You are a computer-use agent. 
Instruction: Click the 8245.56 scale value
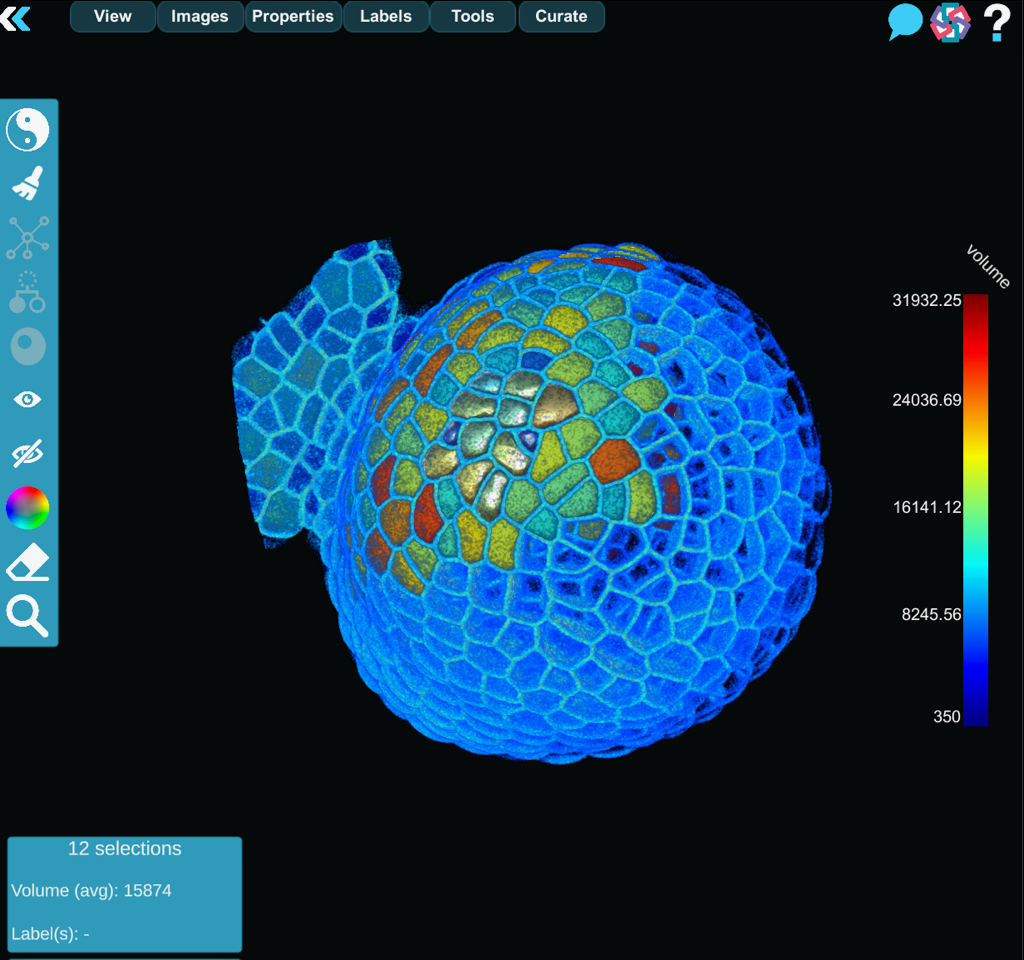click(x=931, y=615)
